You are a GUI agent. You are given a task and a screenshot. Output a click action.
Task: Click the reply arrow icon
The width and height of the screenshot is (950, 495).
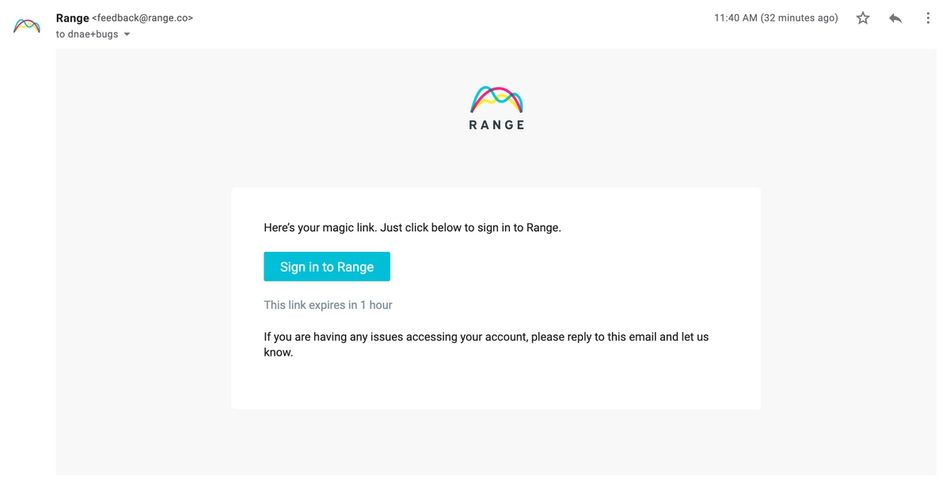[x=895, y=18]
